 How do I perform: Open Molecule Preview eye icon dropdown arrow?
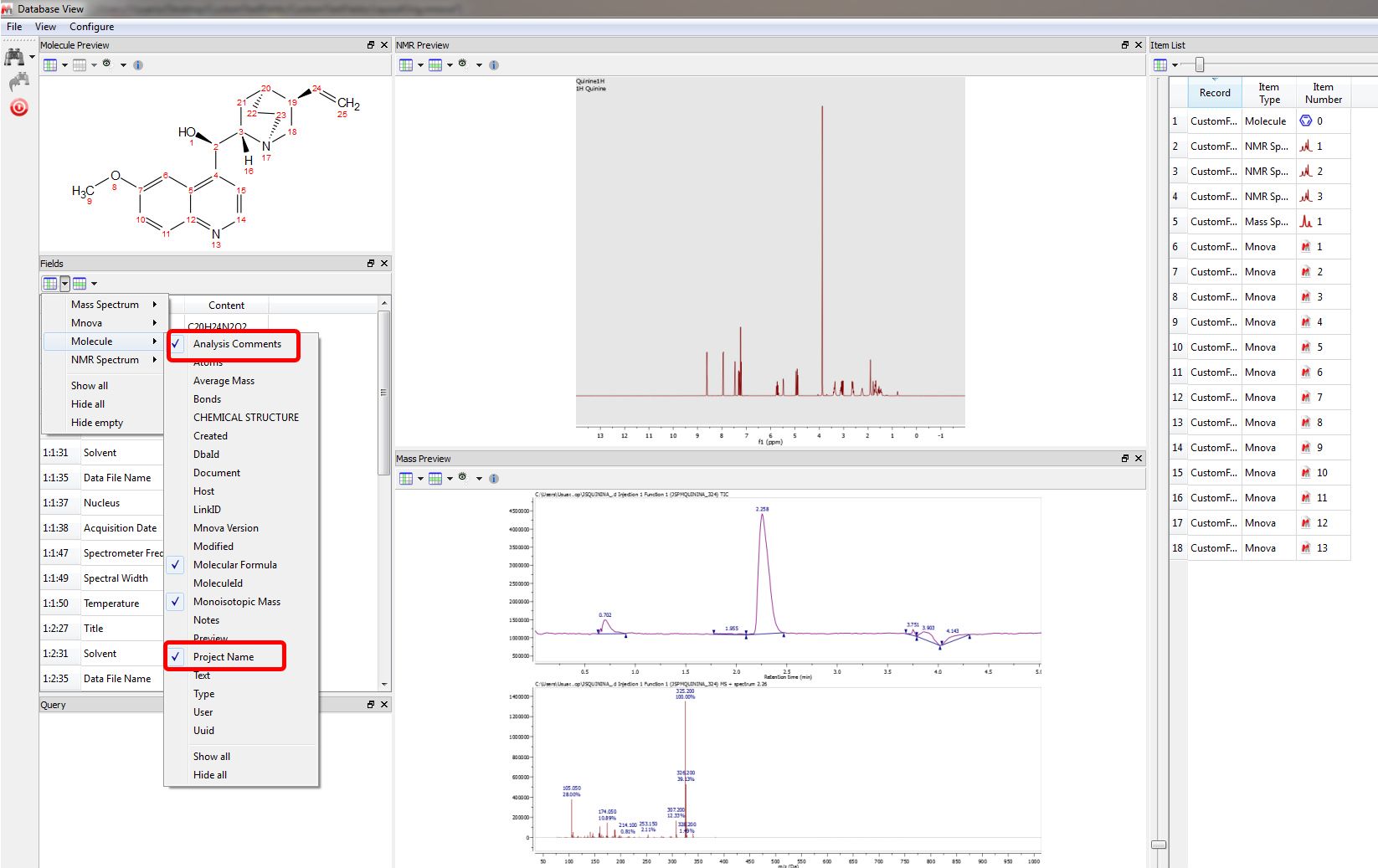pos(123,65)
